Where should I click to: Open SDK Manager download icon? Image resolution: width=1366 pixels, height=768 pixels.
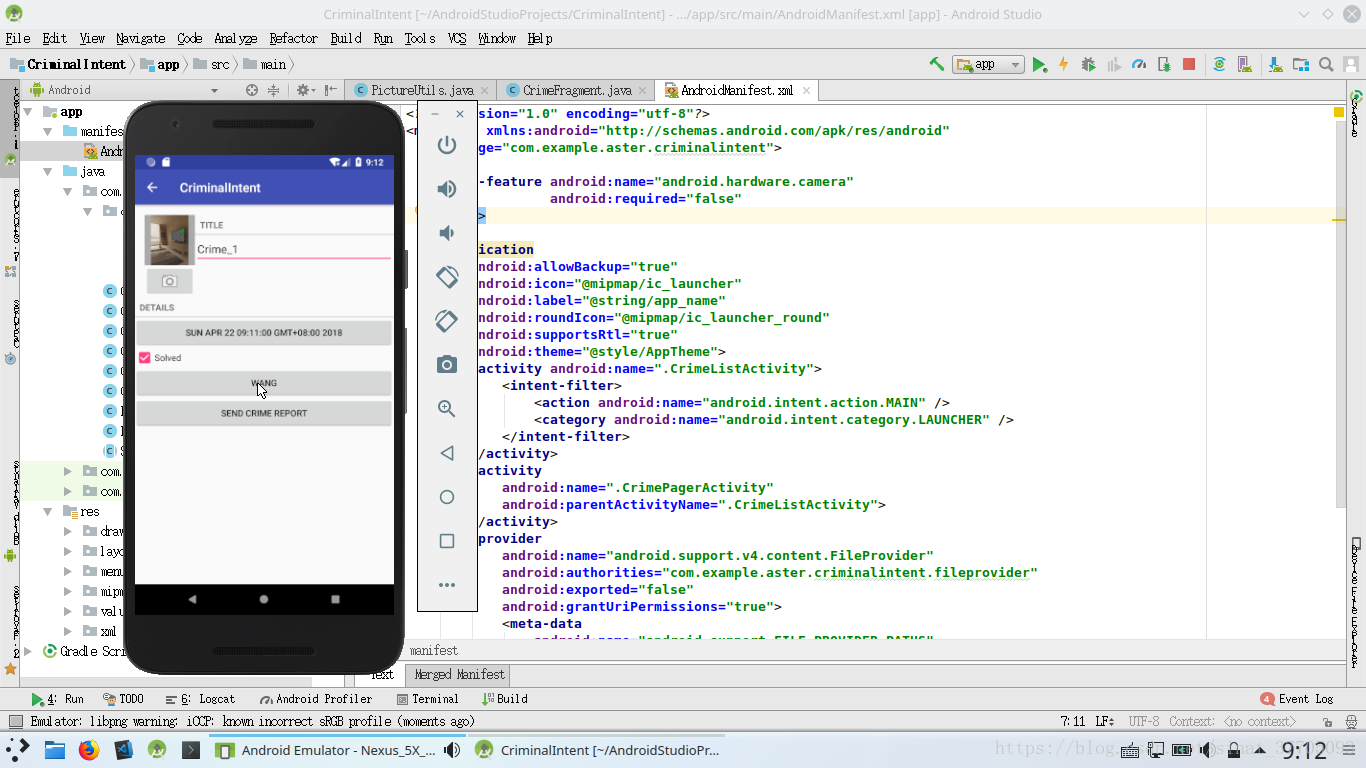point(1275,64)
